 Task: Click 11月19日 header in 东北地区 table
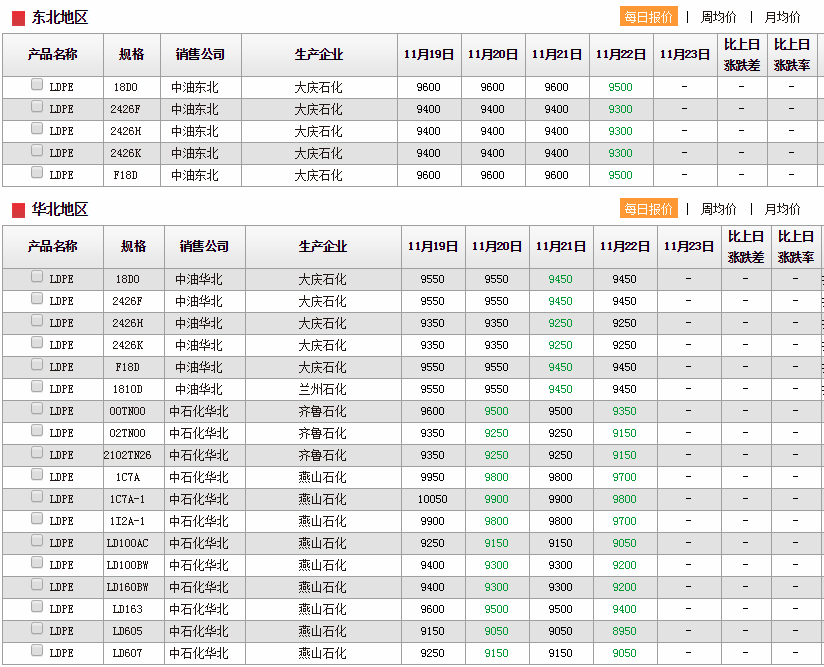(429, 55)
